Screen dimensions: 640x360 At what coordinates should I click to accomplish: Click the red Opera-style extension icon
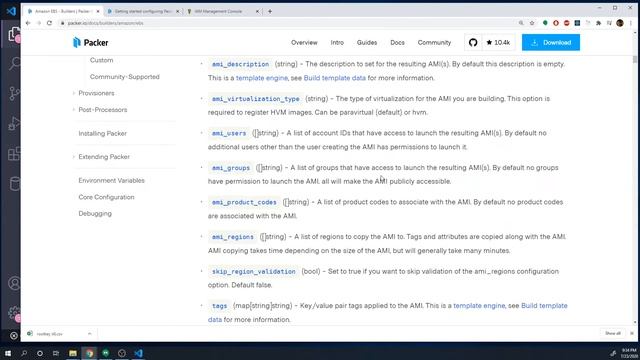pyautogui.click(x=556, y=23)
